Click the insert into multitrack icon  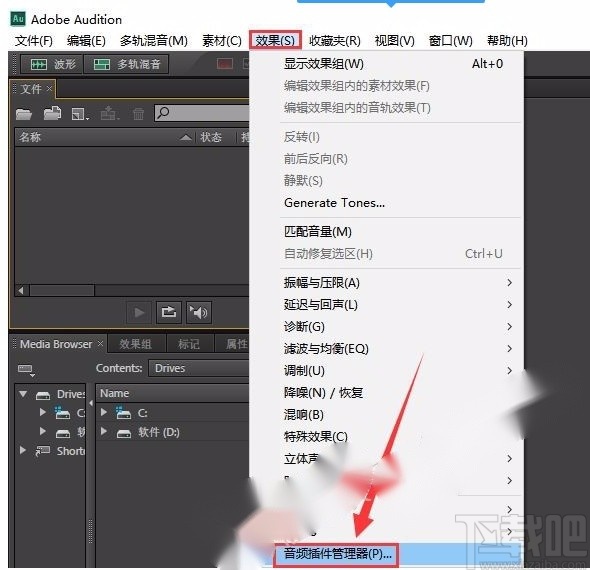[x=109, y=113]
